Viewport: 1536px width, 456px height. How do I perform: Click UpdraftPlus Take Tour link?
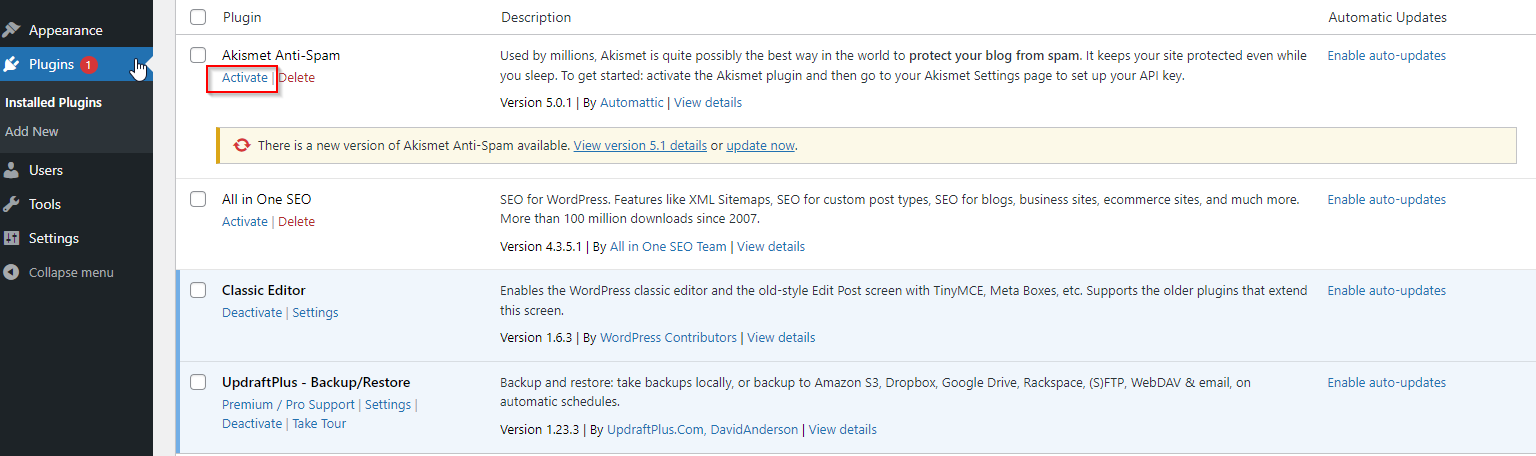coord(319,423)
